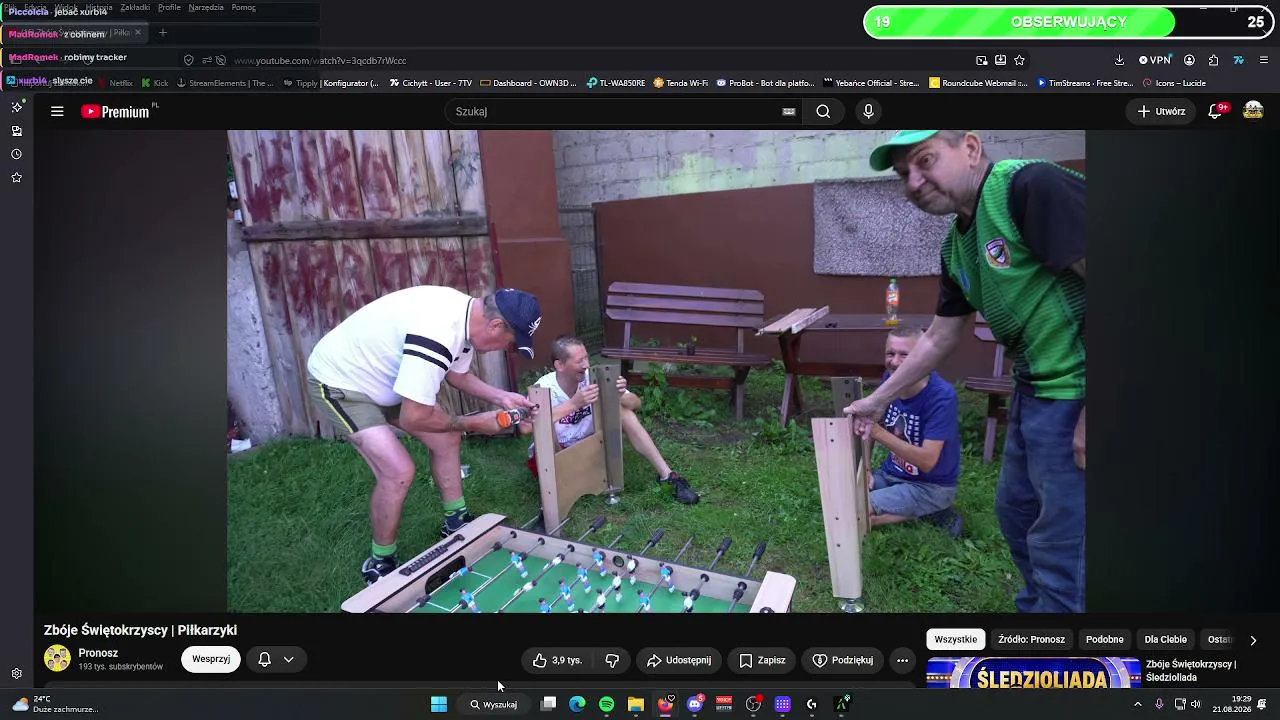Screen dimensions: 1280x720
Task: Open more actions three-dot menu
Action: (902, 660)
